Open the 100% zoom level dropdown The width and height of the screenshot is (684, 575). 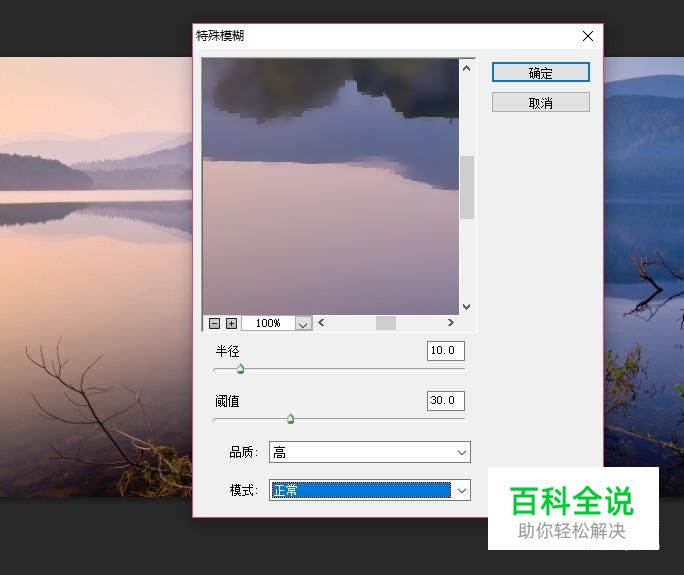[x=303, y=323]
